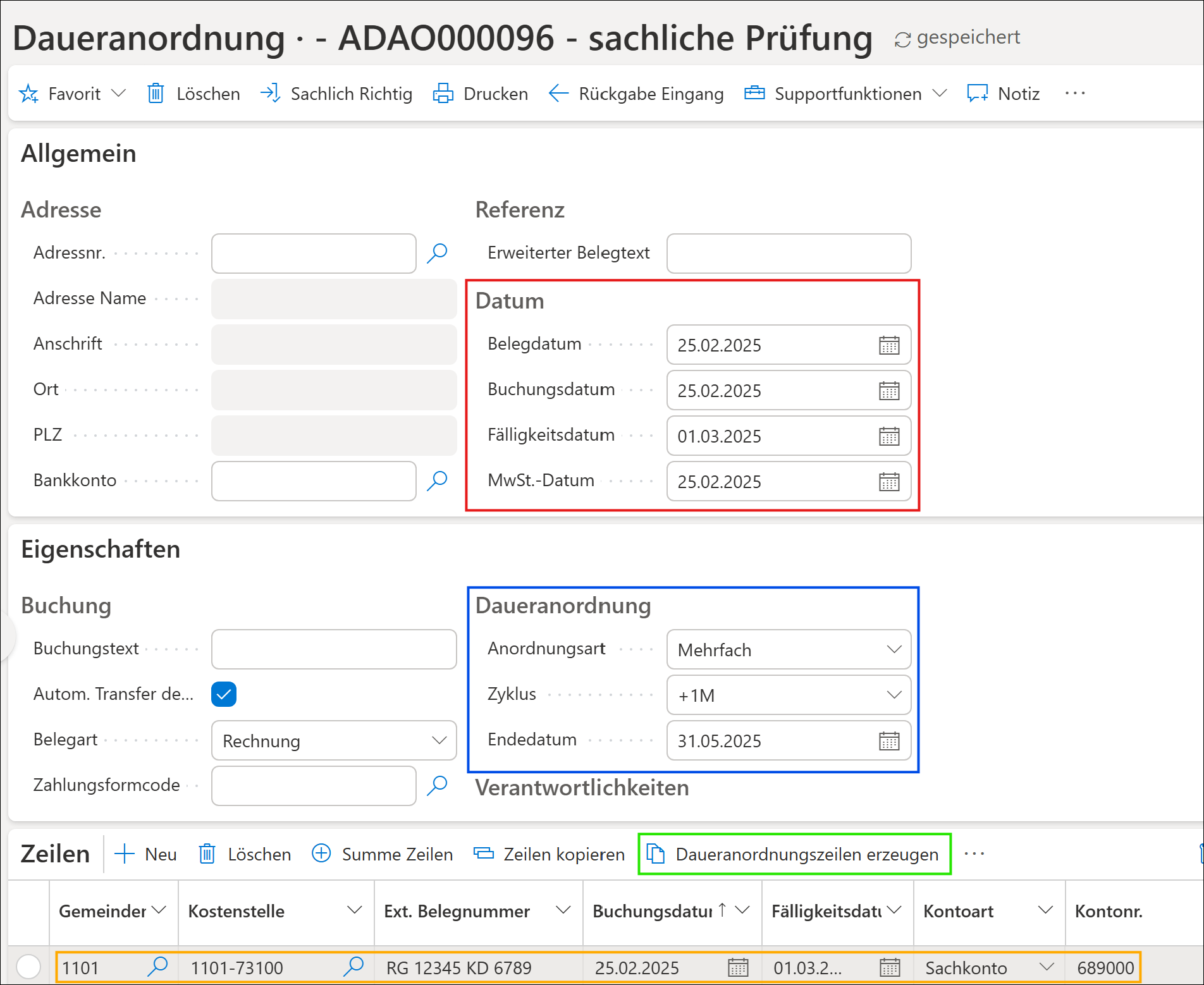Open the Belegdatum calendar picker

(888, 345)
